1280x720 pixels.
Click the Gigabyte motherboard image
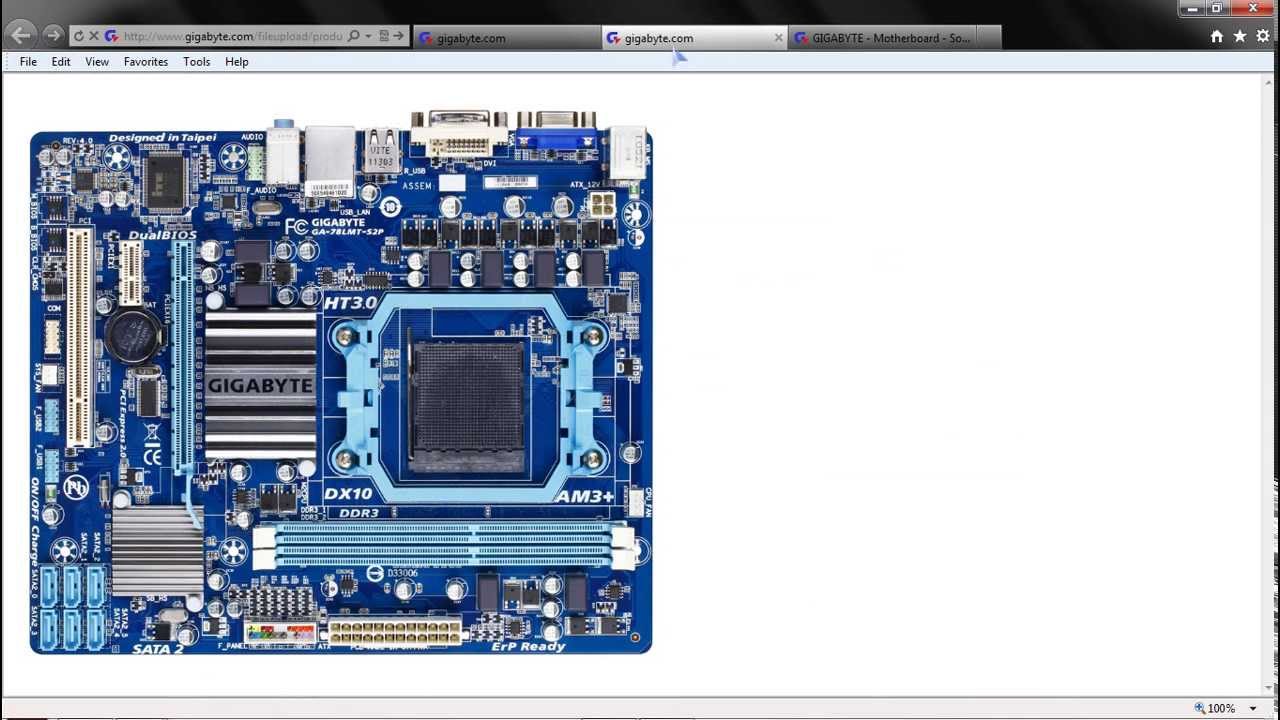[x=341, y=383]
